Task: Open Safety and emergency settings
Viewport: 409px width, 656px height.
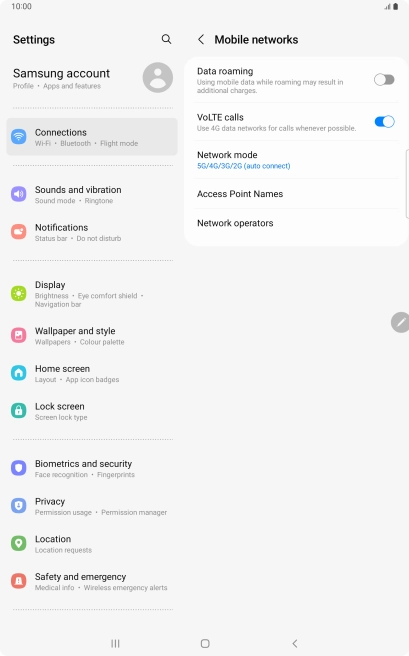Action: click(92, 582)
